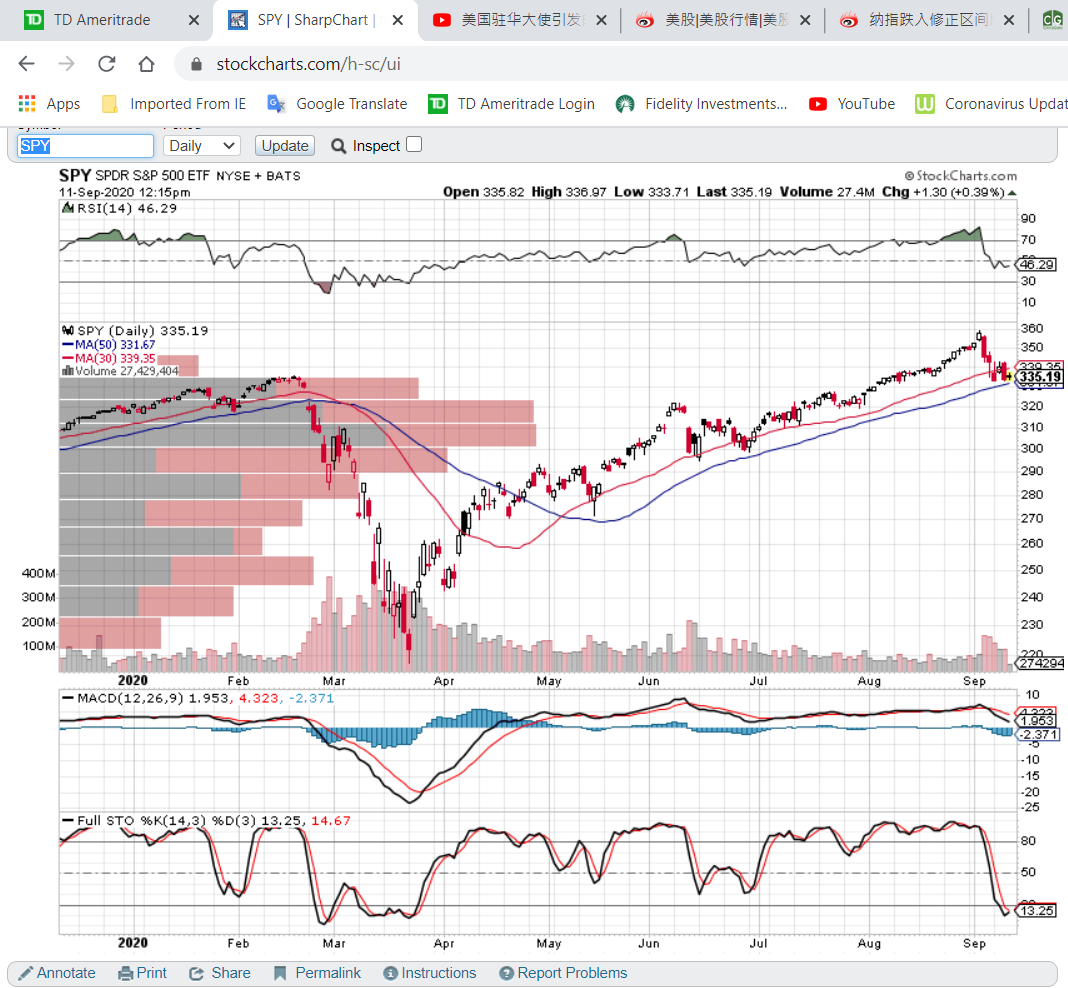Open the Fidelity Investments bookmark
The height and width of the screenshot is (988, 1068).
click(702, 103)
